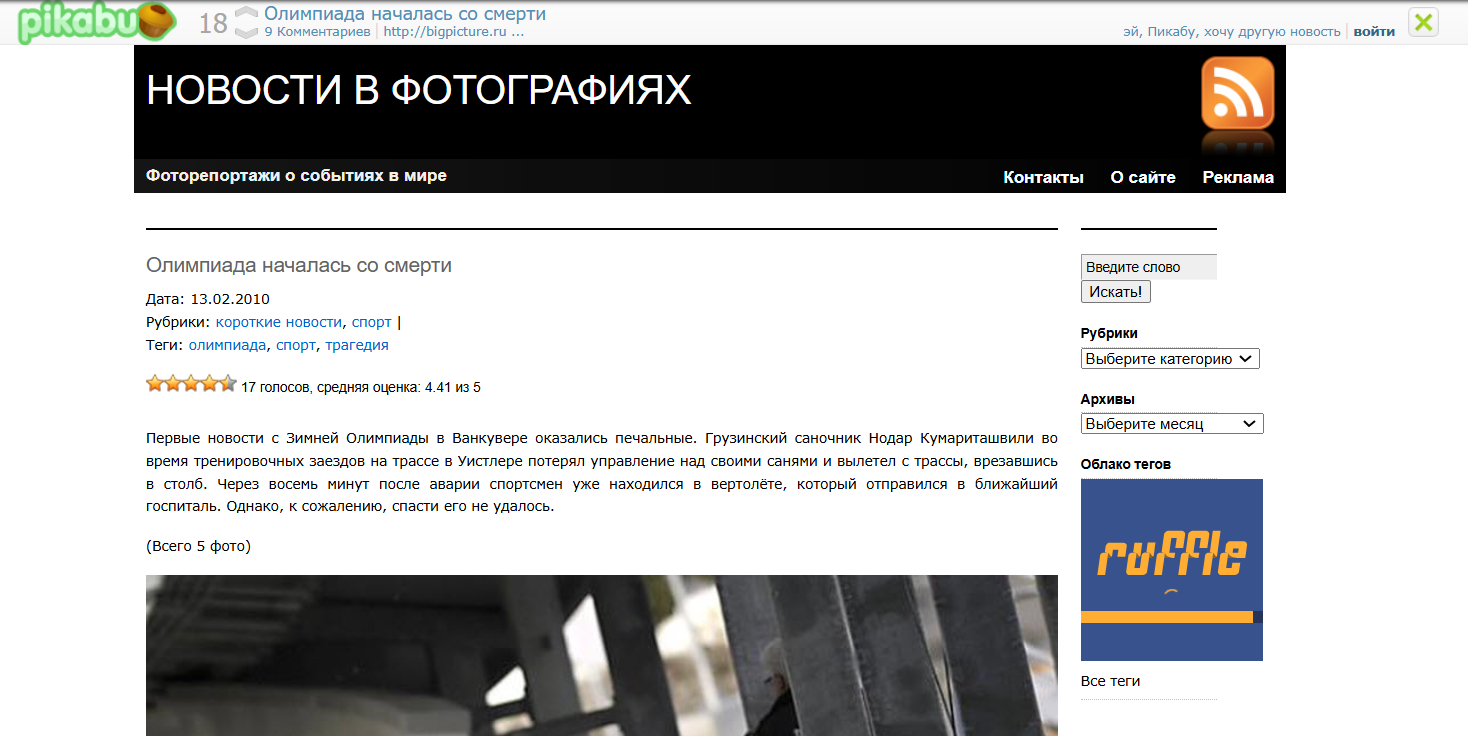1468x736 pixels.
Task: Open the article photo thumbnail
Action: coord(601,655)
